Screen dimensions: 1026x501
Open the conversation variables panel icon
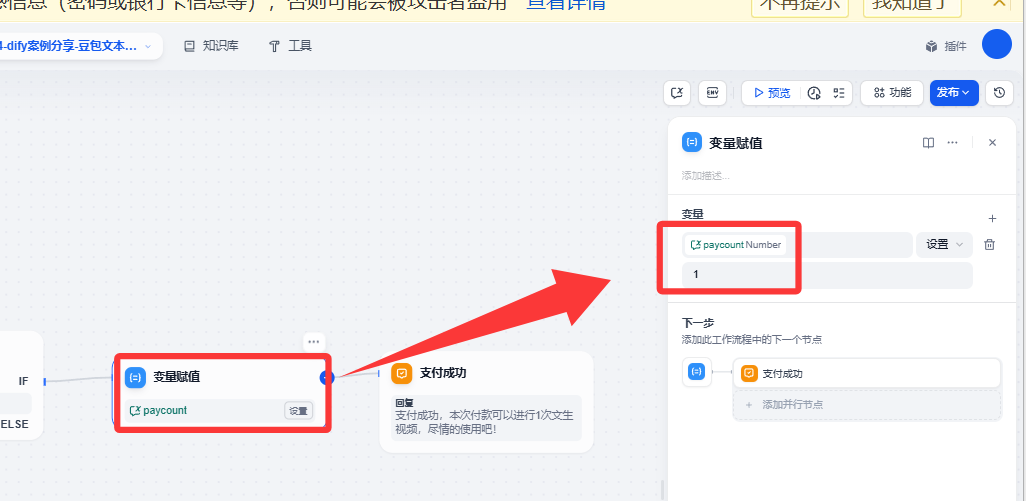tap(677, 93)
